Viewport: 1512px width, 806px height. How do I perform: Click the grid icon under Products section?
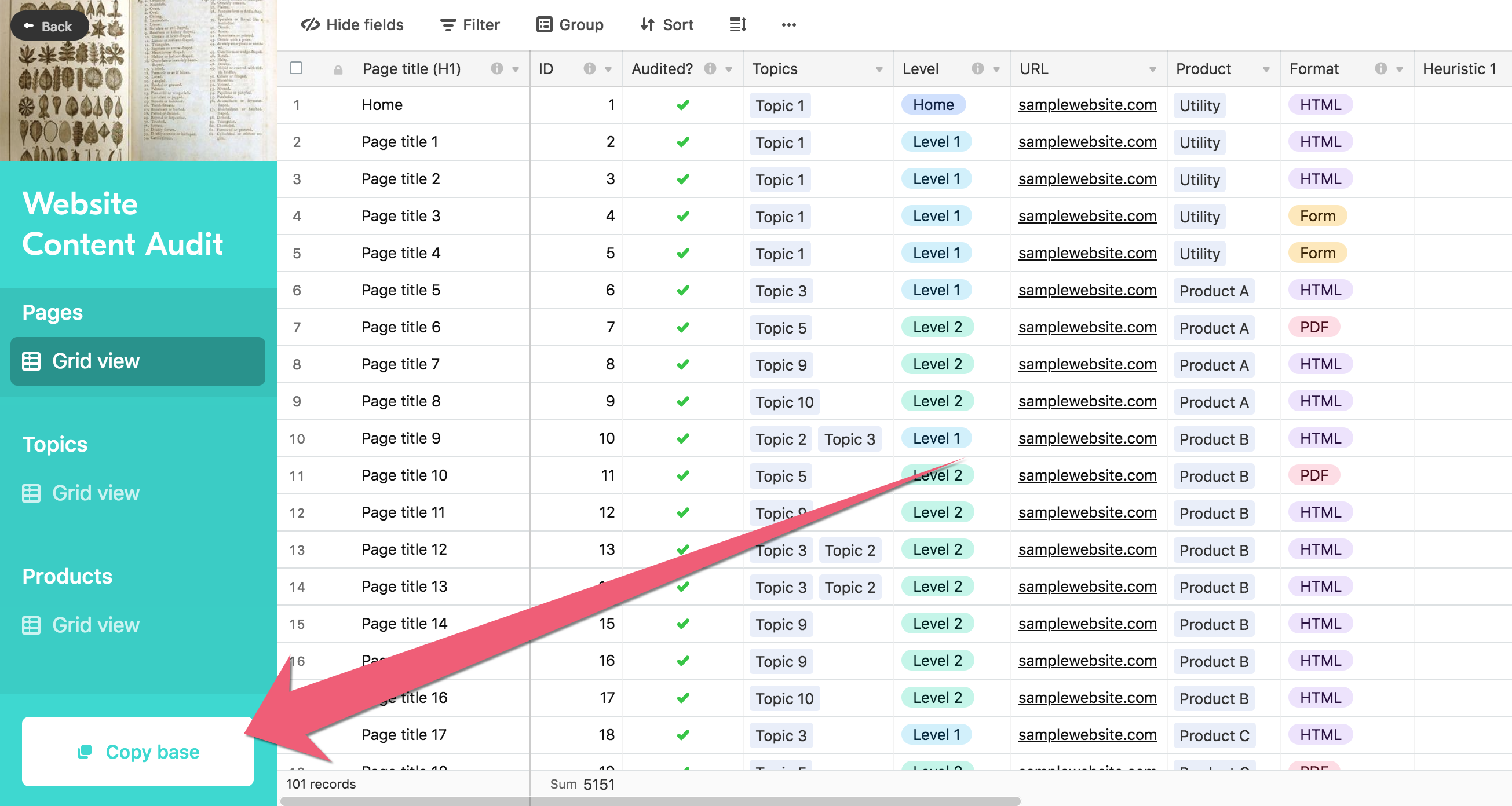point(31,625)
